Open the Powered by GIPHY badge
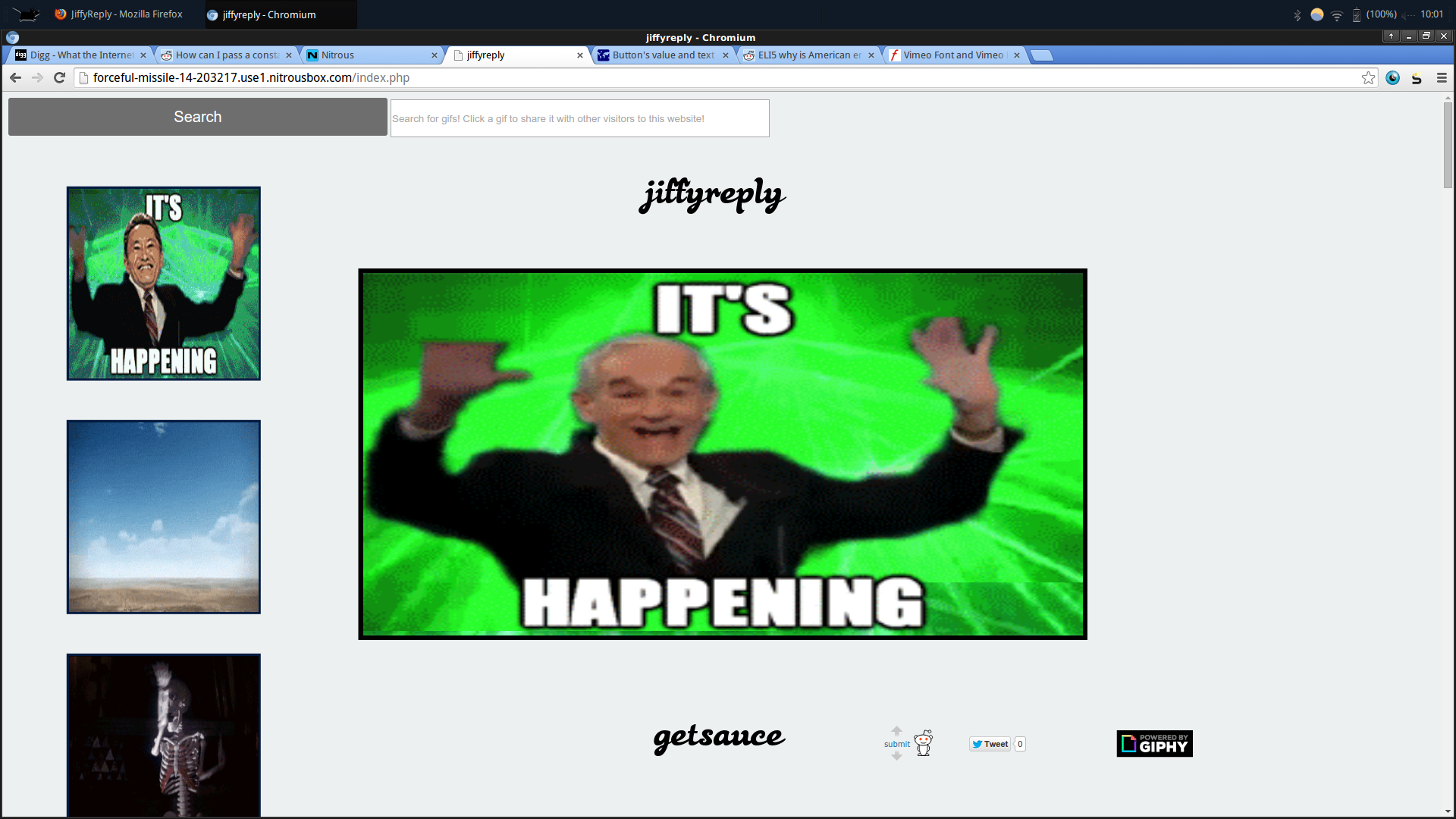 (1154, 744)
